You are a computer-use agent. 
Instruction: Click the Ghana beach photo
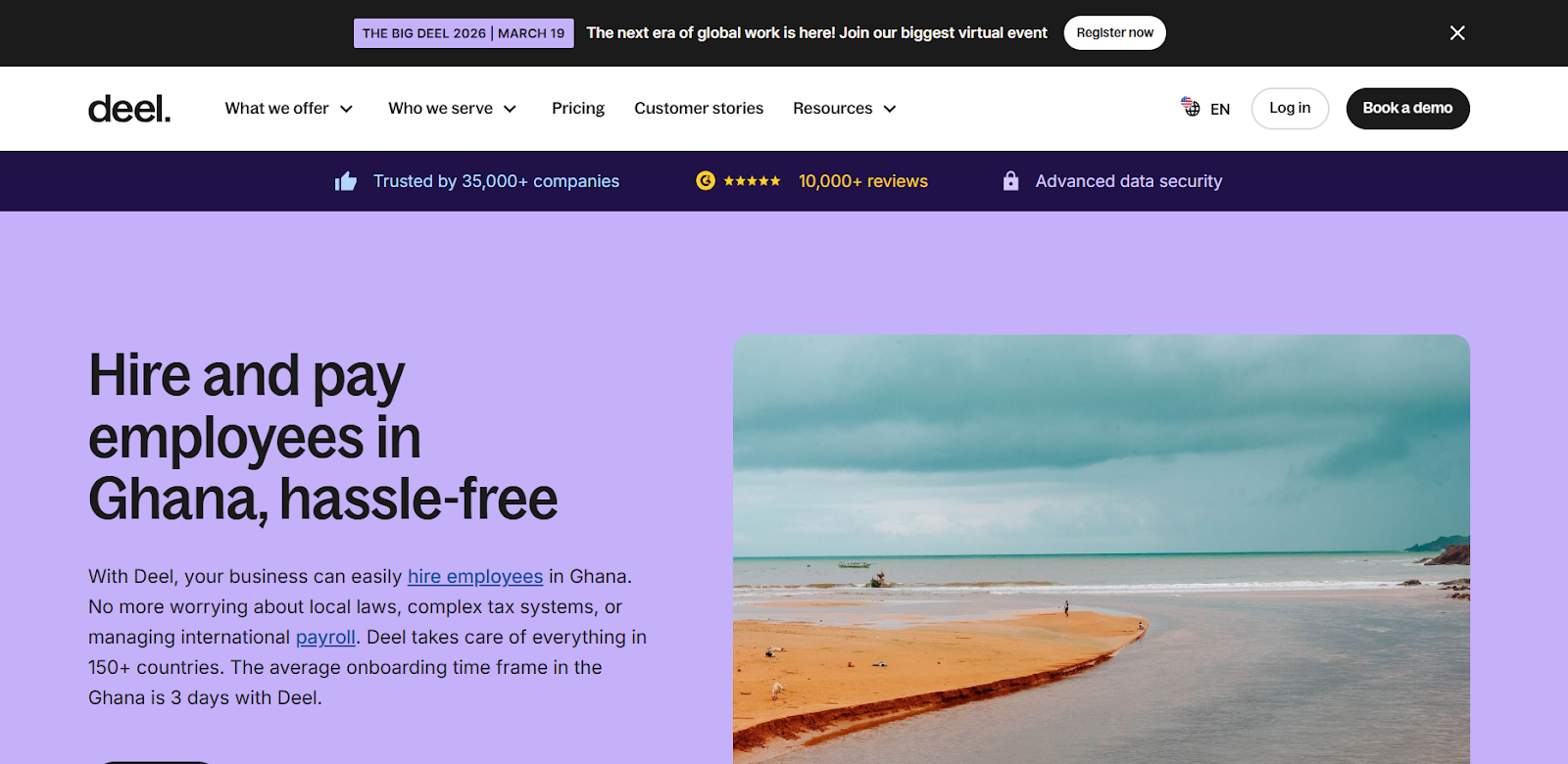click(x=1102, y=549)
